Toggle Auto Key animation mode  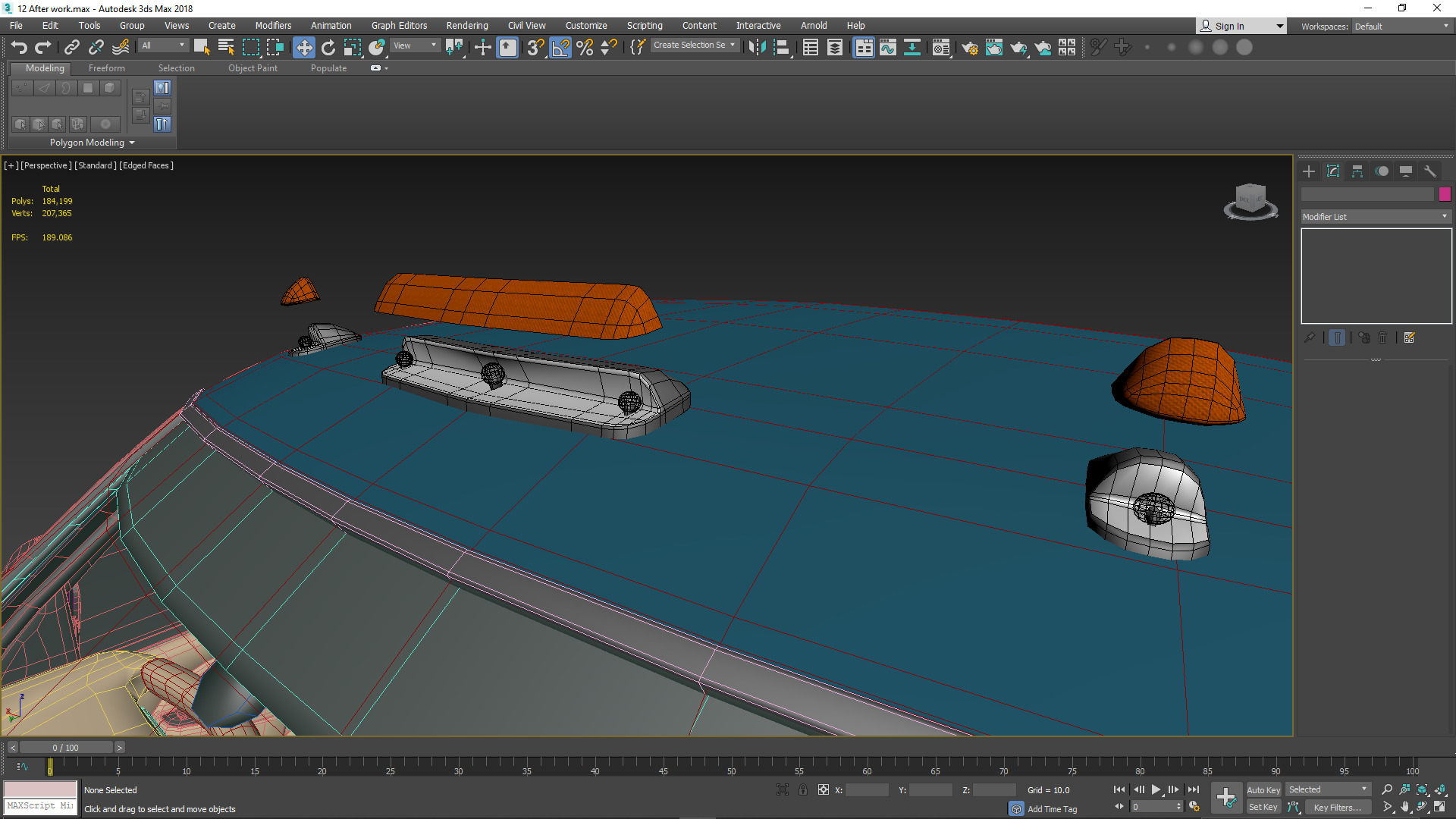[1263, 790]
